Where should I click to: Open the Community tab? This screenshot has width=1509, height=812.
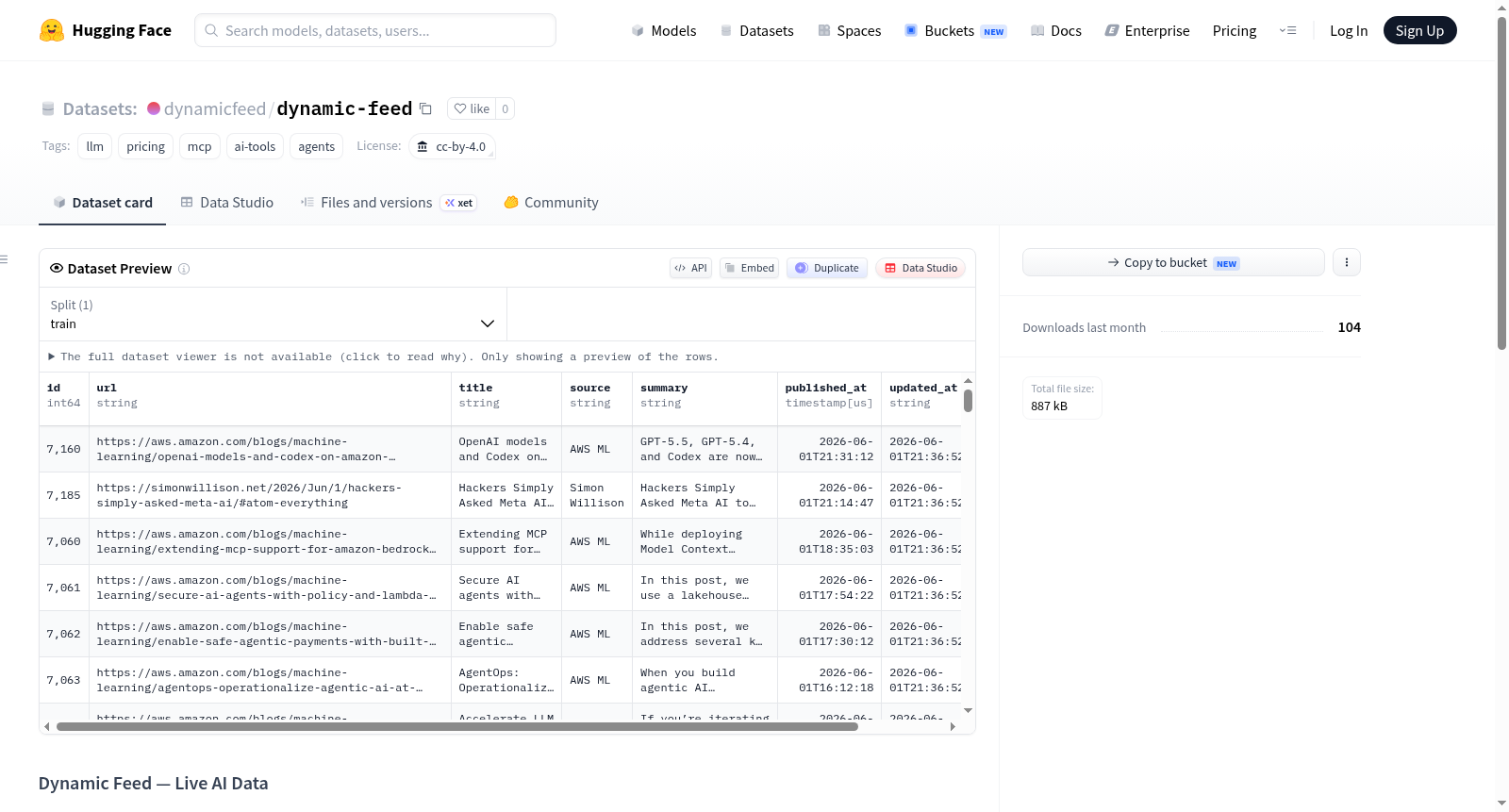(x=551, y=203)
